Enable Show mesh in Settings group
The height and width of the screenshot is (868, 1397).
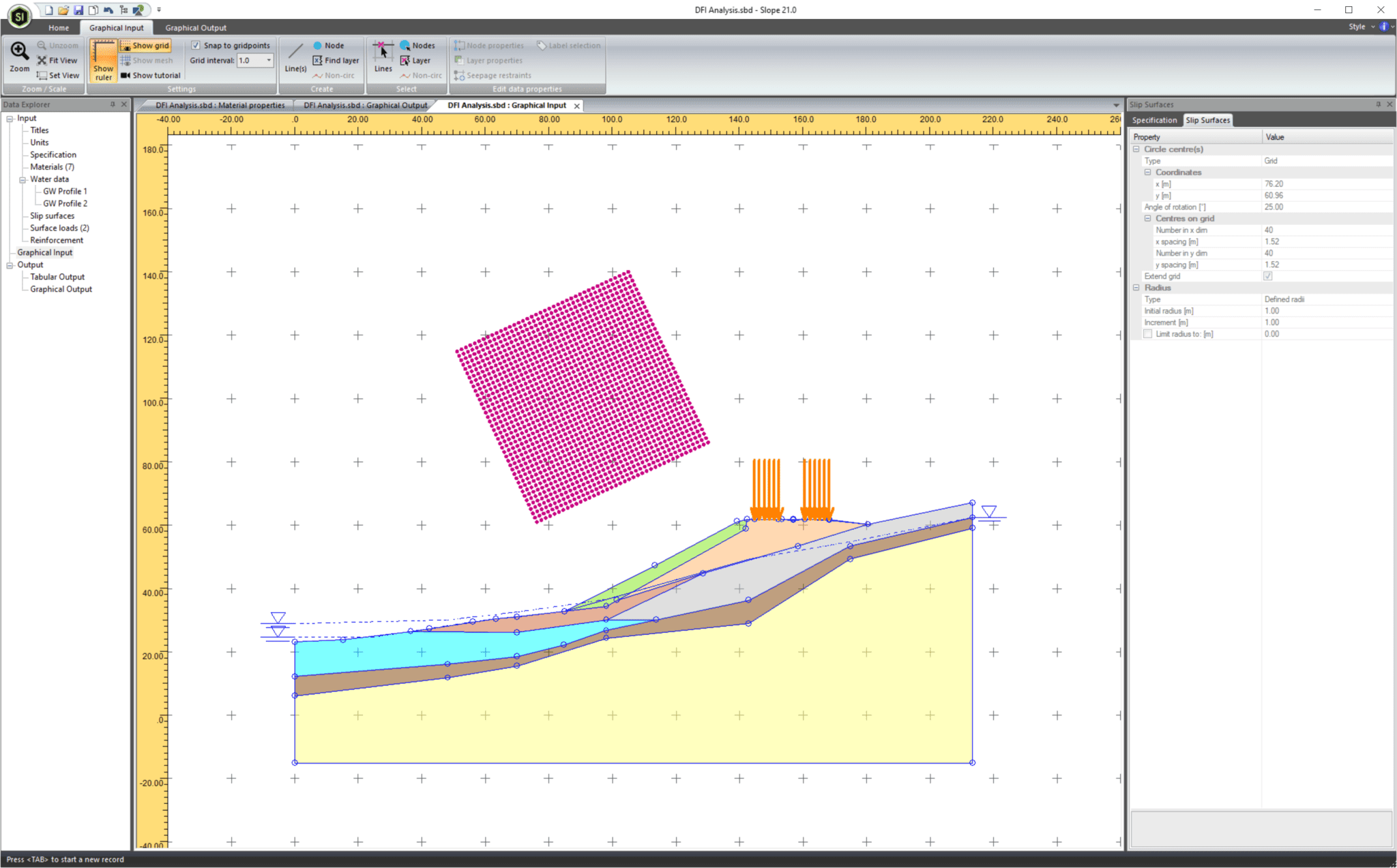147,60
